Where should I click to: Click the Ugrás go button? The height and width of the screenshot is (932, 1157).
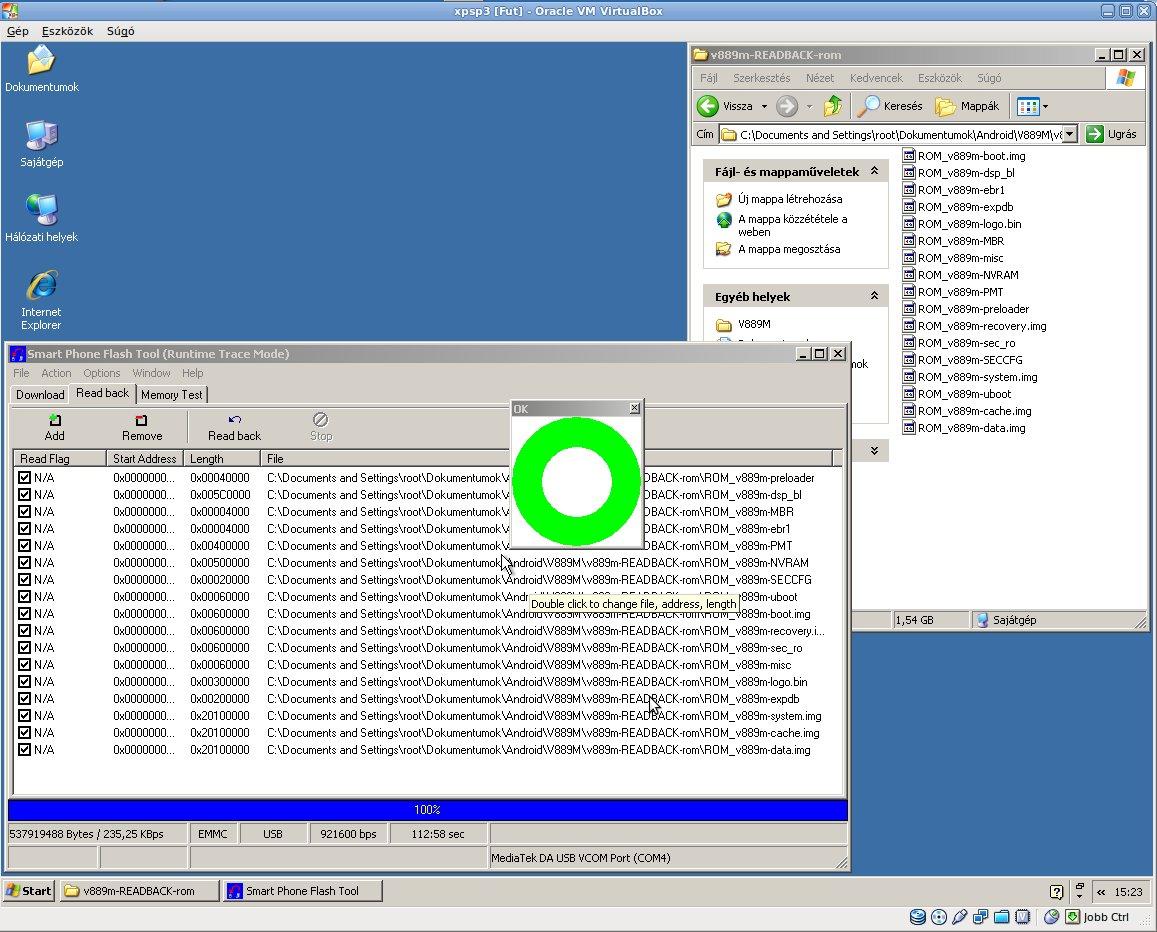(x=1112, y=134)
